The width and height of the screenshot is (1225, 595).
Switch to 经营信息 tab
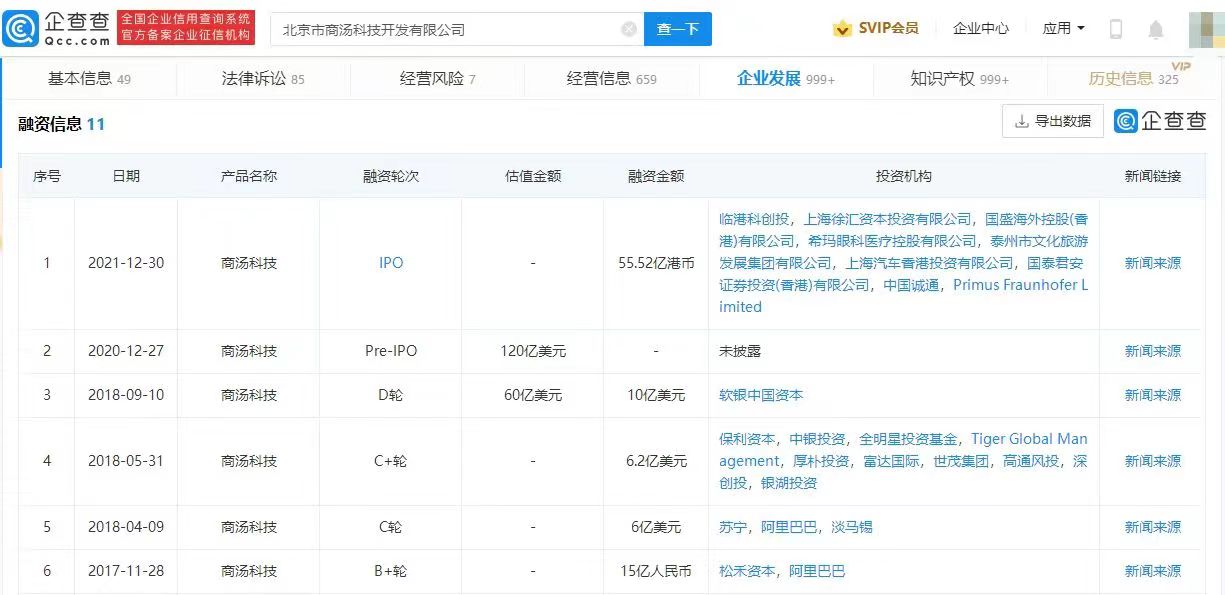pyautogui.click(x=612, y=79)
